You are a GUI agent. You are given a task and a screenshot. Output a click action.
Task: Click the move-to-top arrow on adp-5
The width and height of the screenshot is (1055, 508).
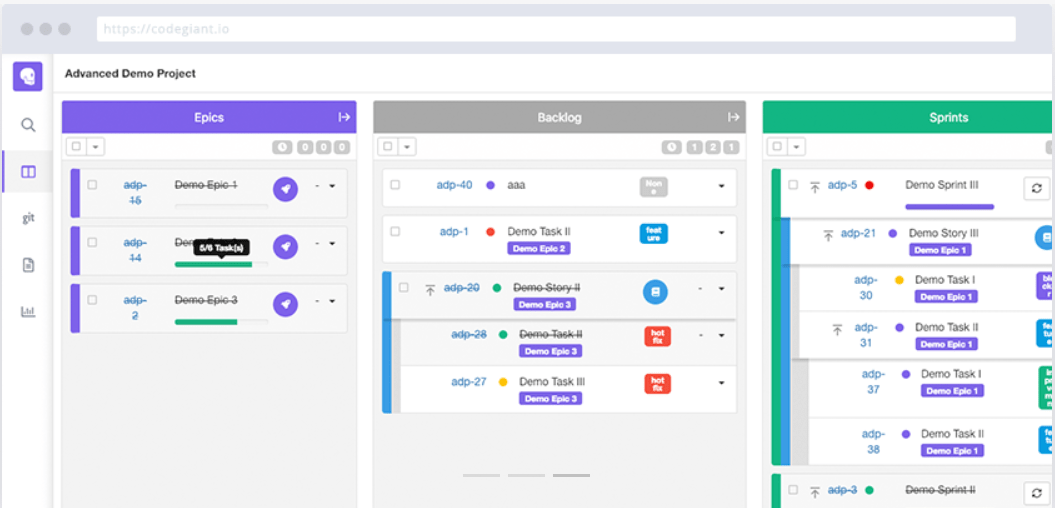pos(815,187)
